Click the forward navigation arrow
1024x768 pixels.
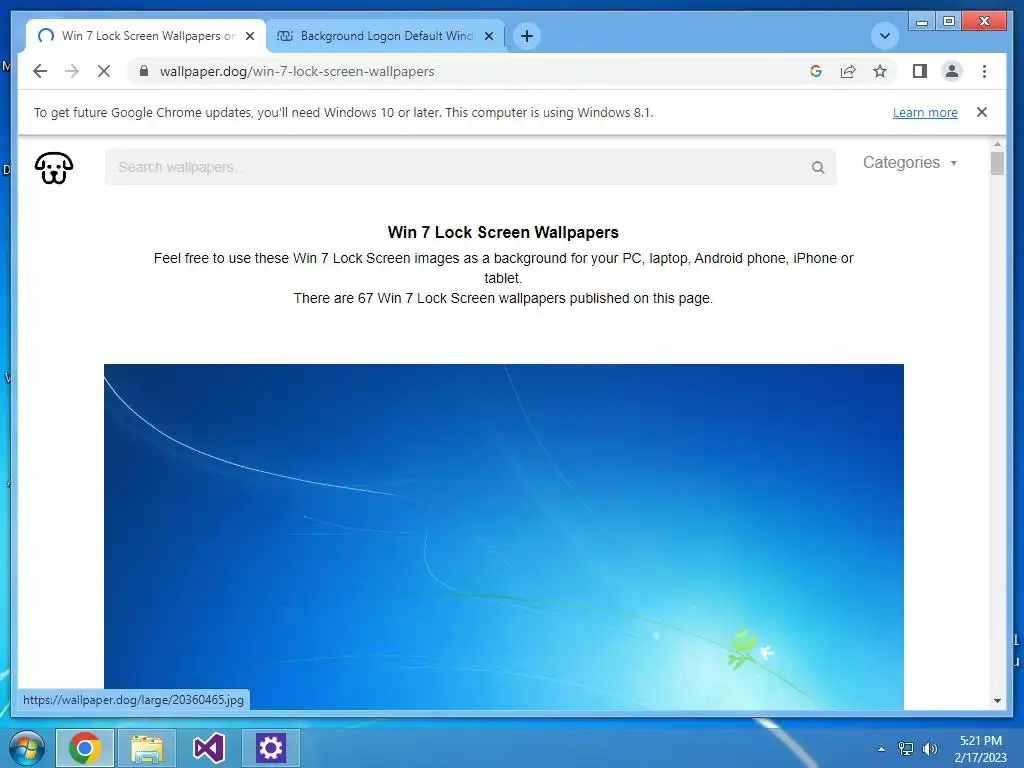click(x=72, y=71)
